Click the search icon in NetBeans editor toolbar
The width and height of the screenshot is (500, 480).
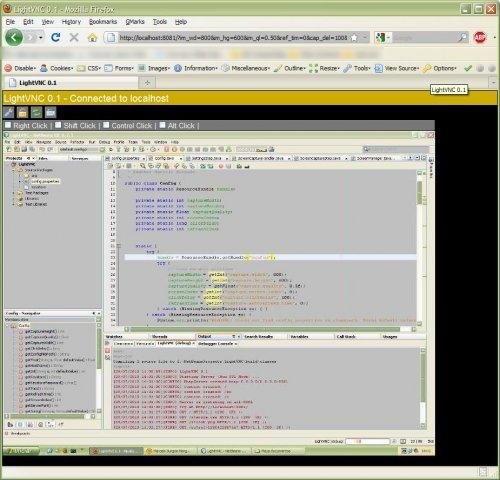(x=143, y=166)
